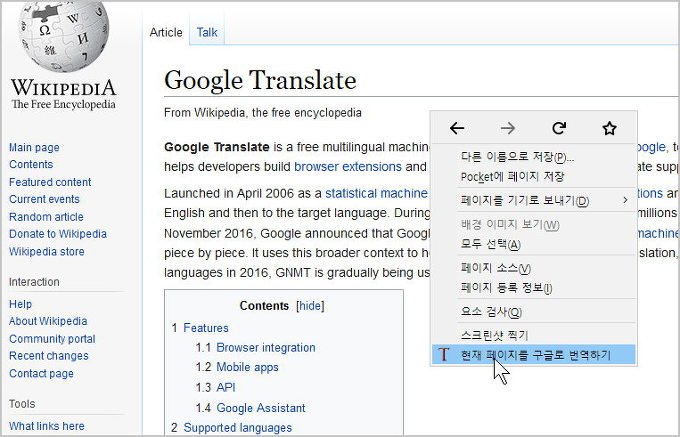Viewport: 680px width, 437px height.
Task: Open Recent changes link
Action: click(49, 356)
